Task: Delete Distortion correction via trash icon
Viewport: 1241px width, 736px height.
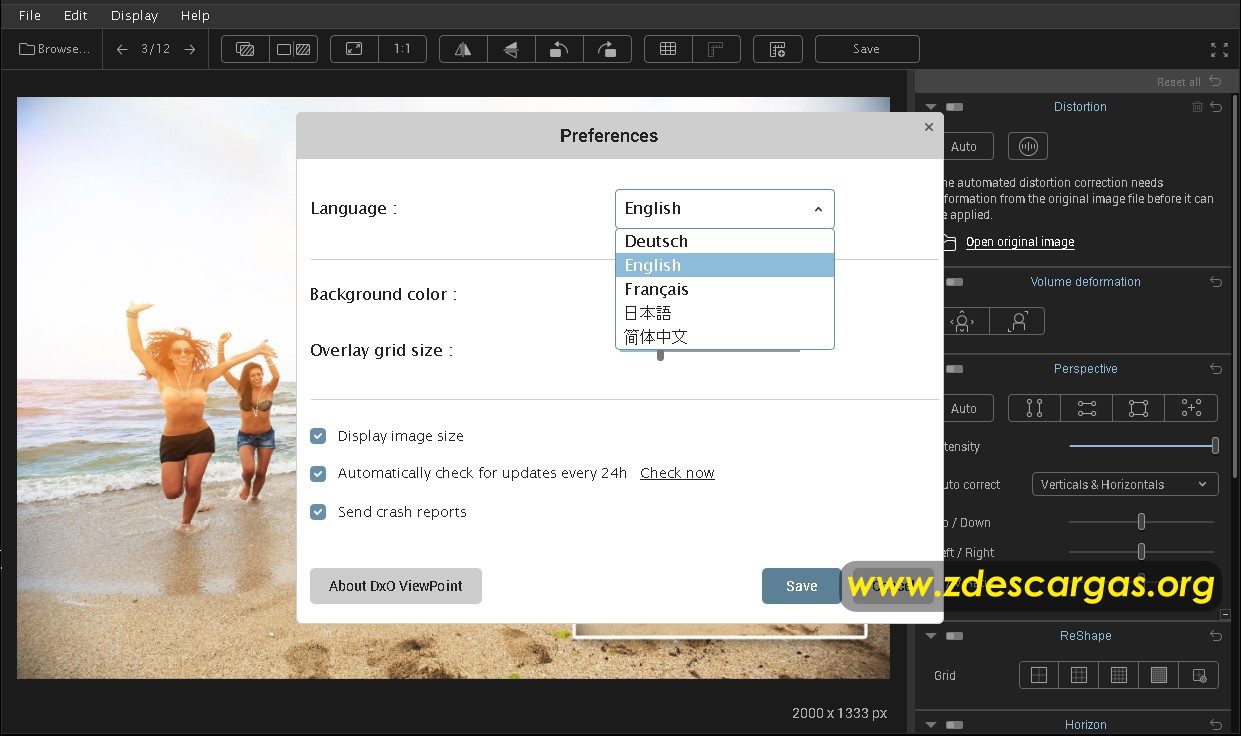Action: coord(1197,107)
